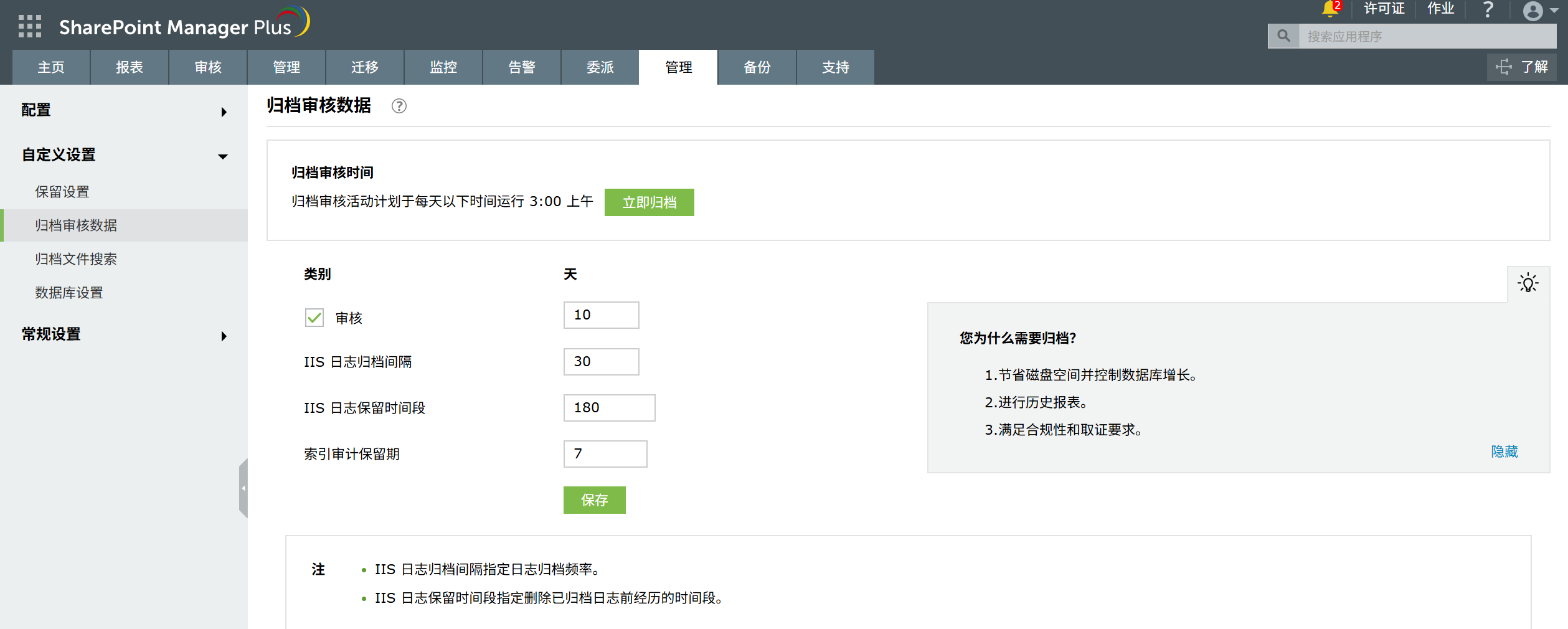Screen dimensions: 1568x629
Task: Collapse the sidebar using the handle
Action: (243, 488)
